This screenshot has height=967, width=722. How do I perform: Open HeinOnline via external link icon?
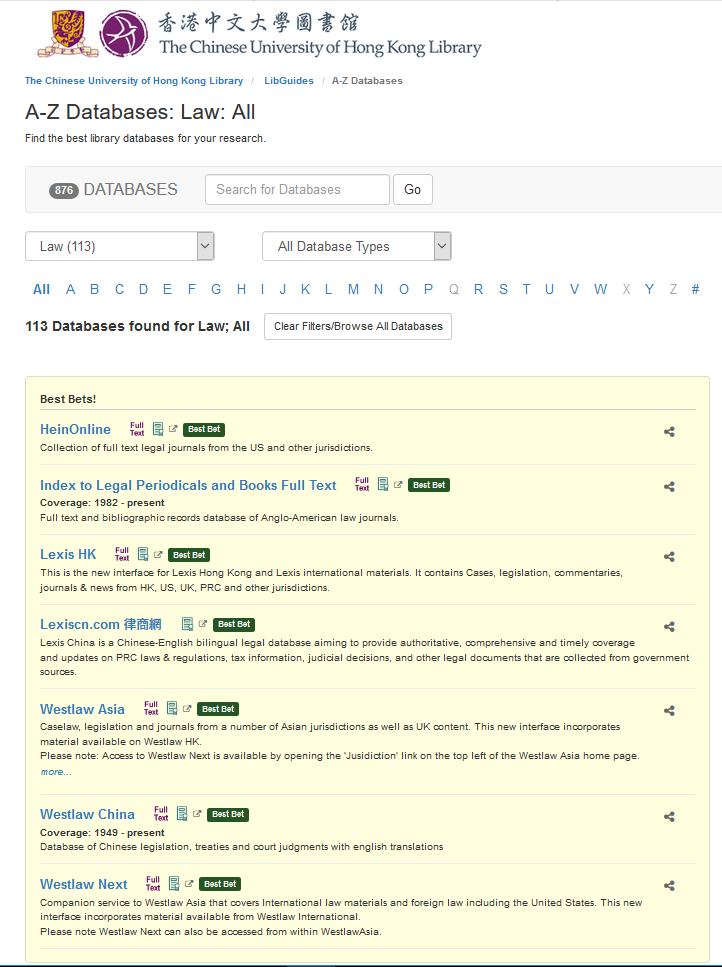173,429
